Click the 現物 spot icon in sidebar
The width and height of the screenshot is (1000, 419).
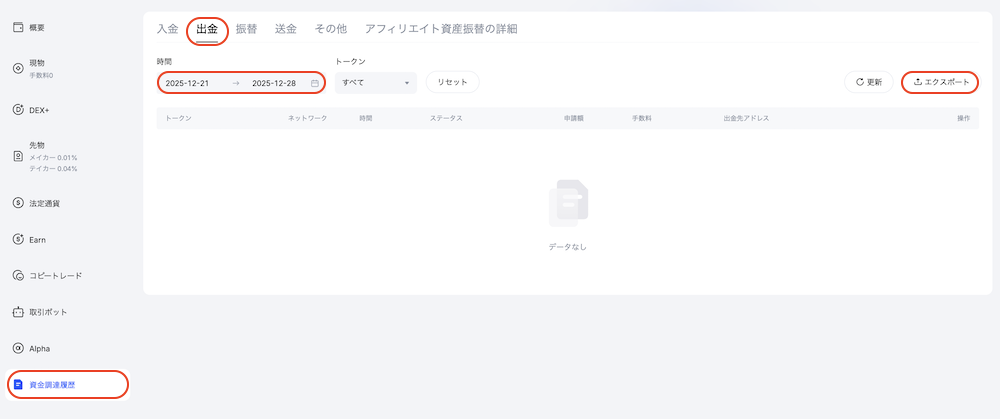(x=18, y=68)
